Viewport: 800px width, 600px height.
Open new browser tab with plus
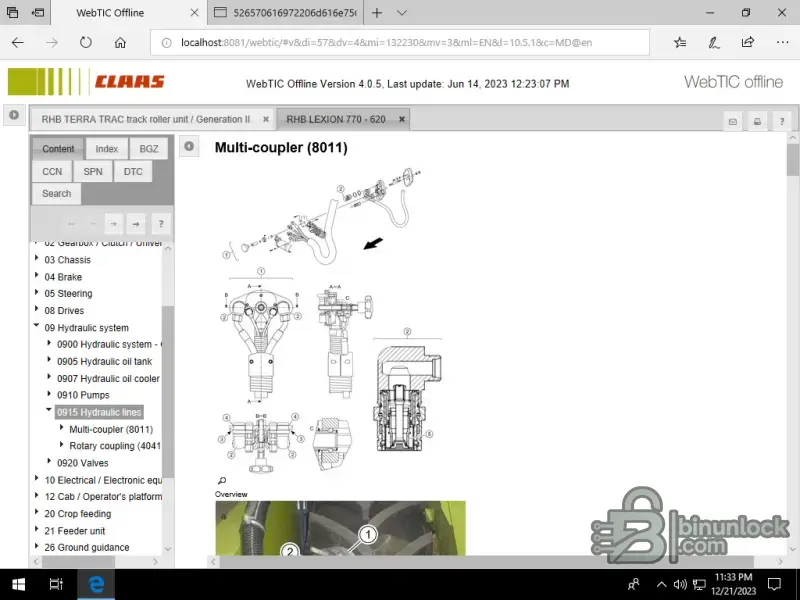(377, 13)
